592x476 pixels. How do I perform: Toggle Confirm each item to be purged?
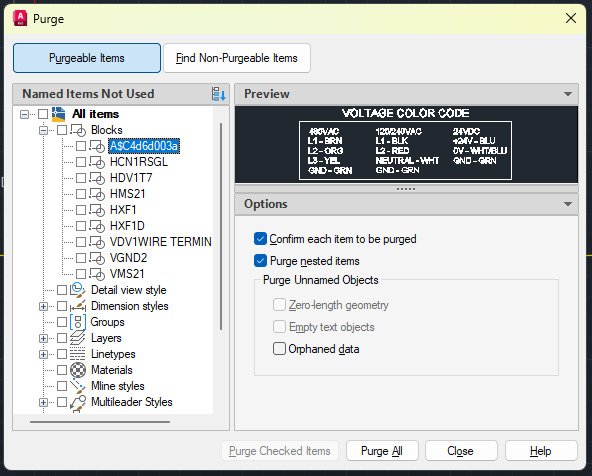(260, 239)
